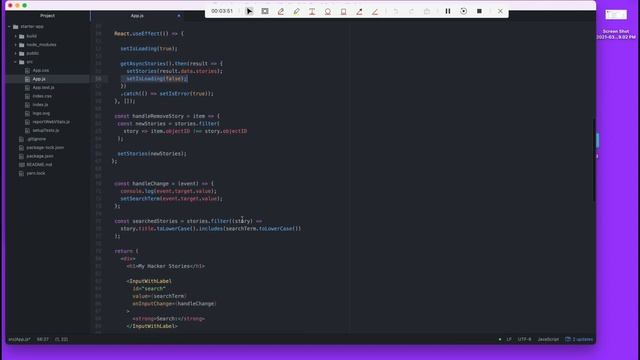
Task: Open the Screen Shot file on desktop
Action: click(616, 24)
